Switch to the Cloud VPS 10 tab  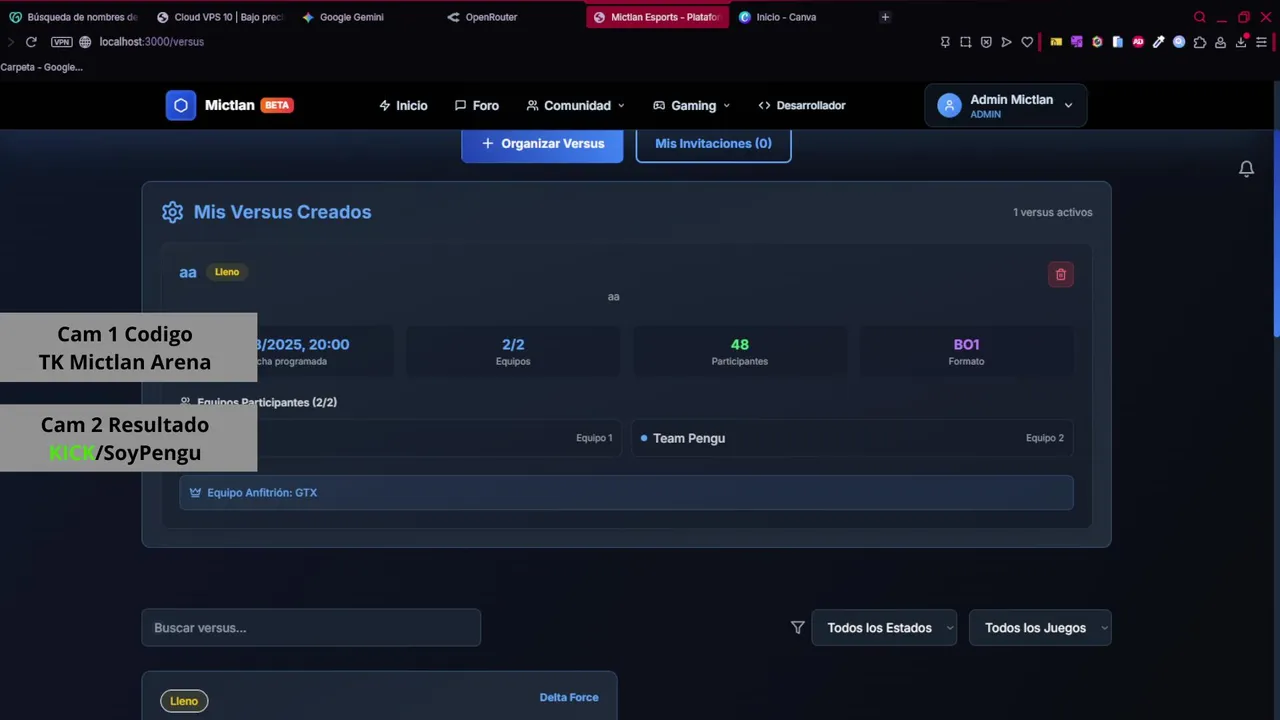220,17
